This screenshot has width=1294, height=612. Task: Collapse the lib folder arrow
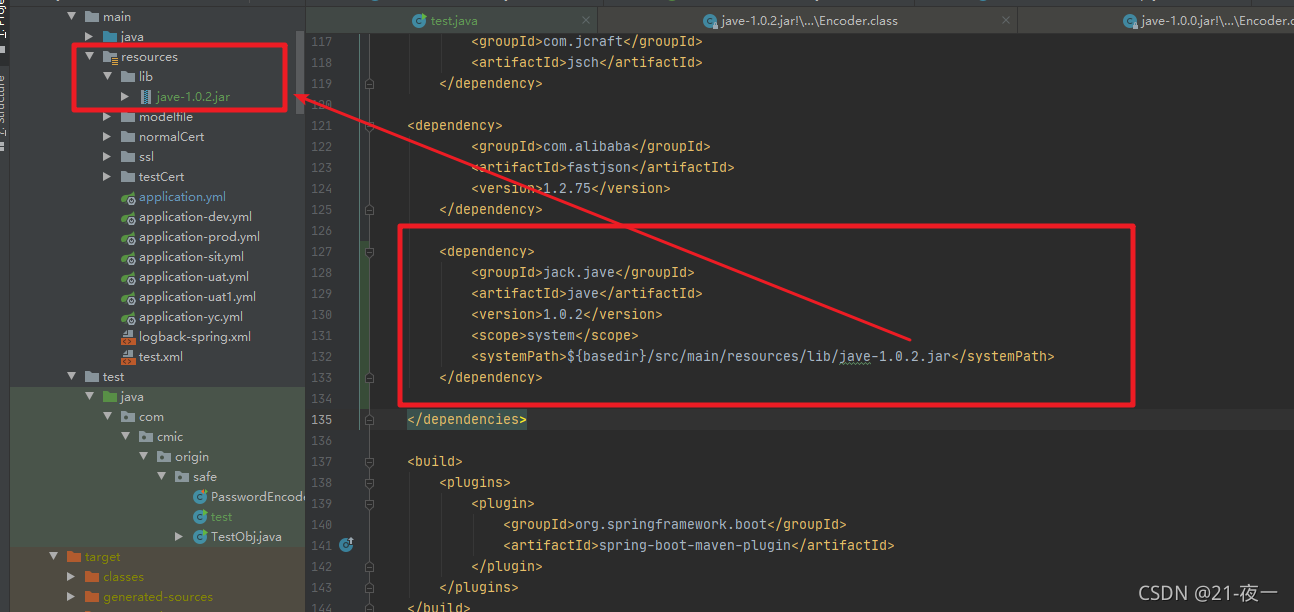108,77
